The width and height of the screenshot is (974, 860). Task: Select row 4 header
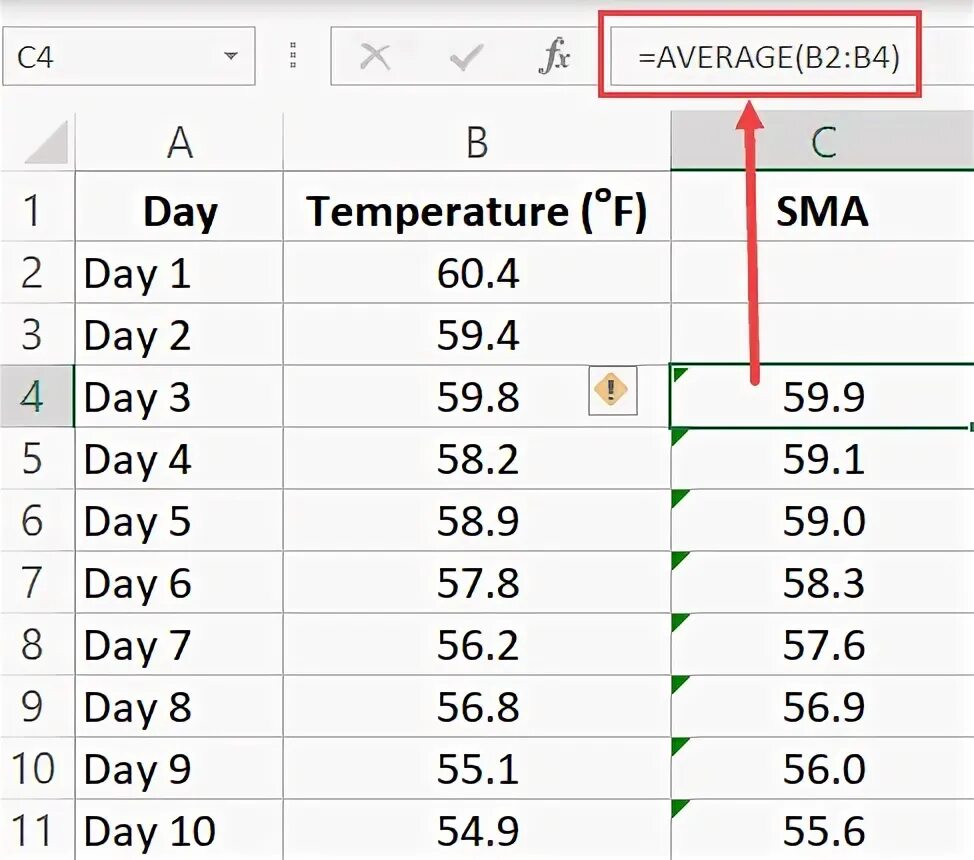point(34,397)
